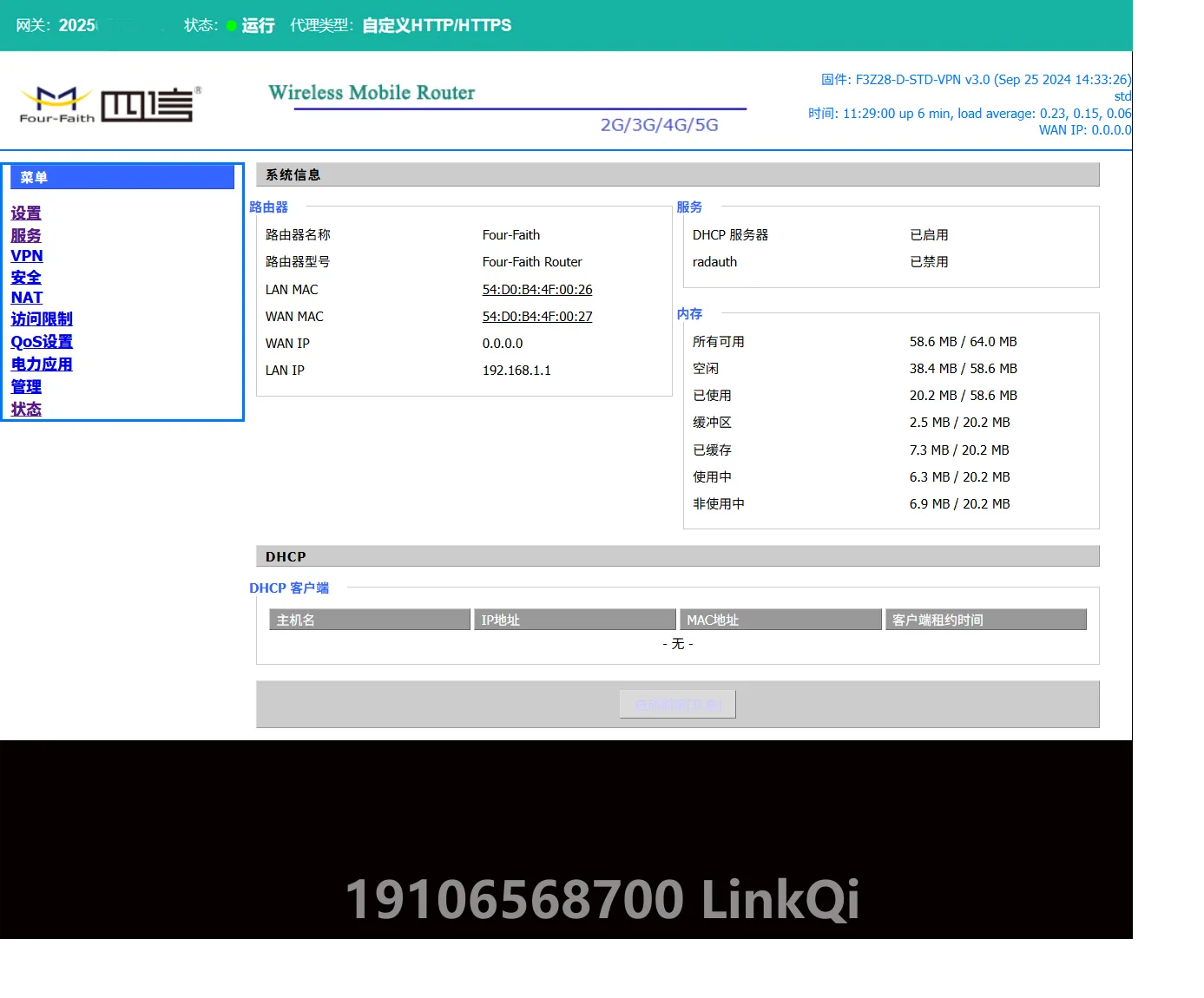Open the 电力应用 page
This screenshot has height=998, width=1204.
pos(42,364)
